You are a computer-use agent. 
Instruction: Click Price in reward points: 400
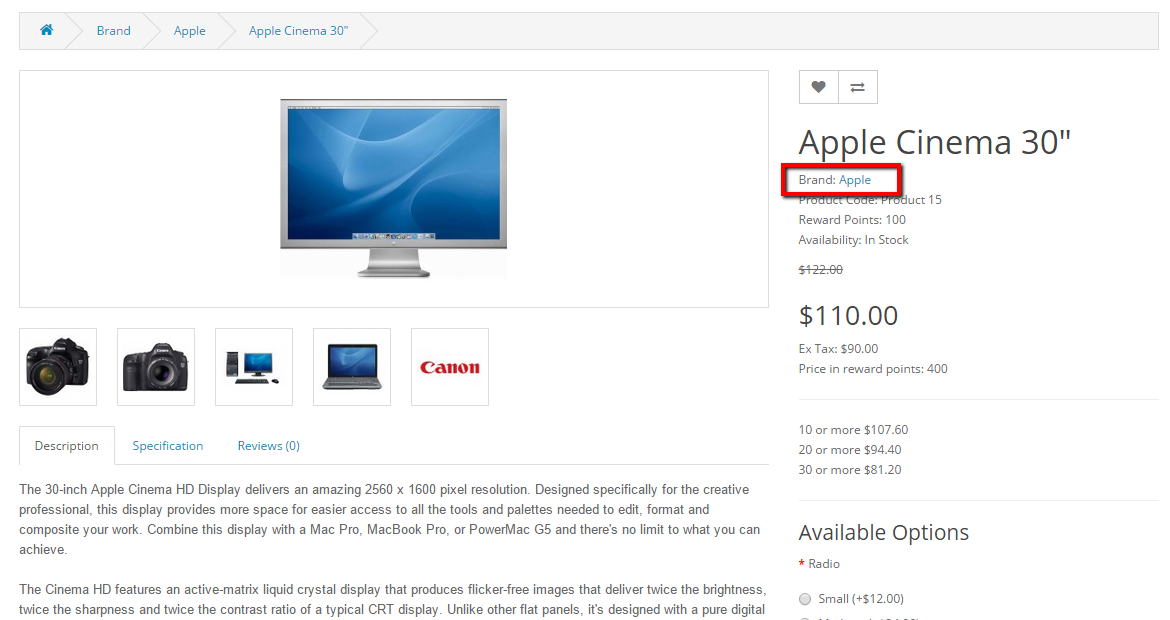873,369
